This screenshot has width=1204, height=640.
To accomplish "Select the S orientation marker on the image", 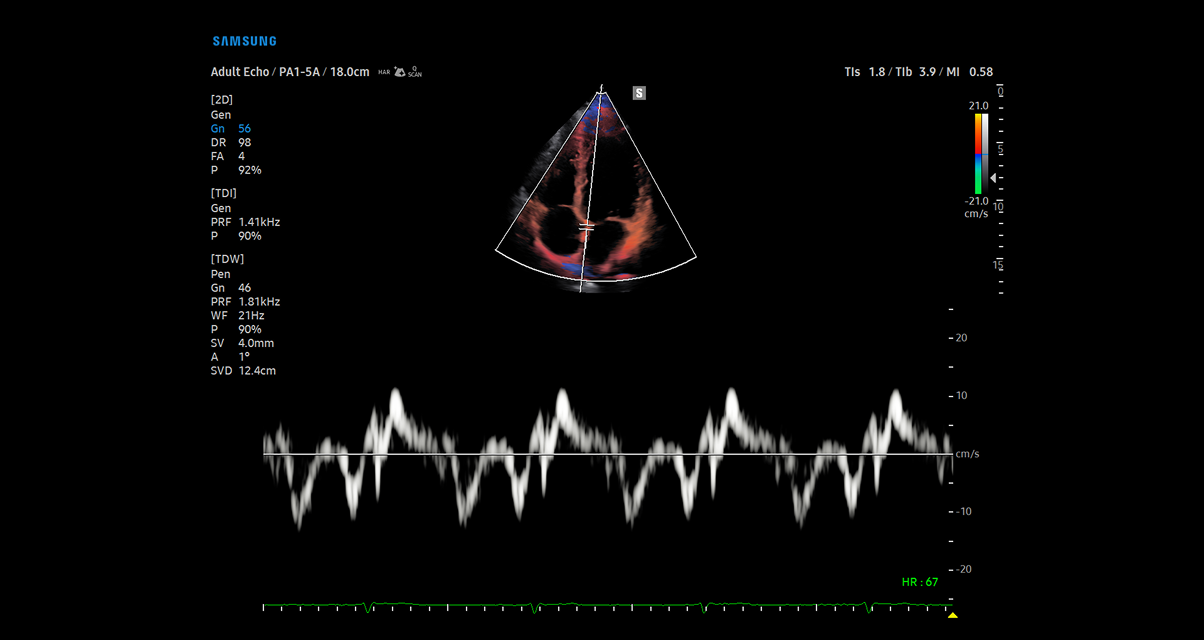I will [638, 92].
